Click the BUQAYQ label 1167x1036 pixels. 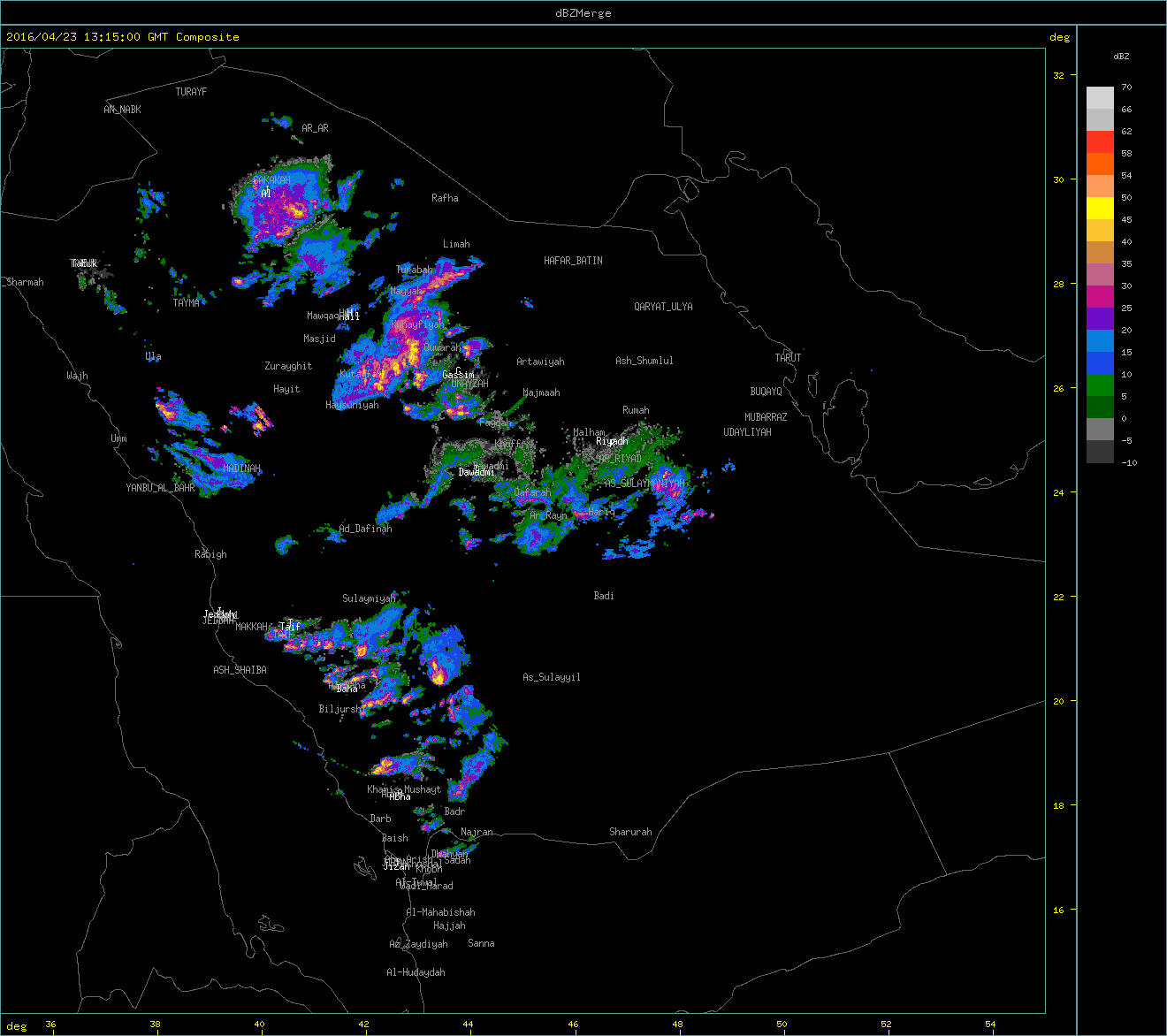[x=766, y=392]
